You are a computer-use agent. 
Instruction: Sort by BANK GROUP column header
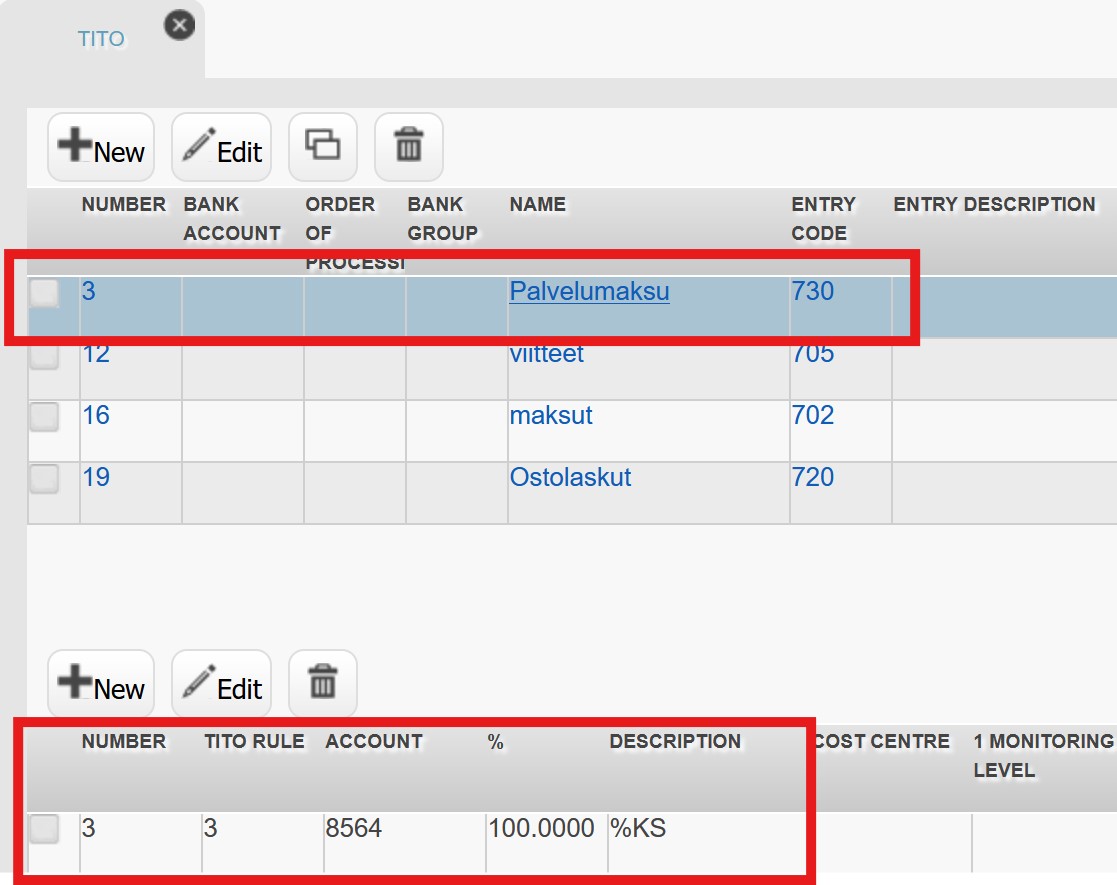click(442, 219)
